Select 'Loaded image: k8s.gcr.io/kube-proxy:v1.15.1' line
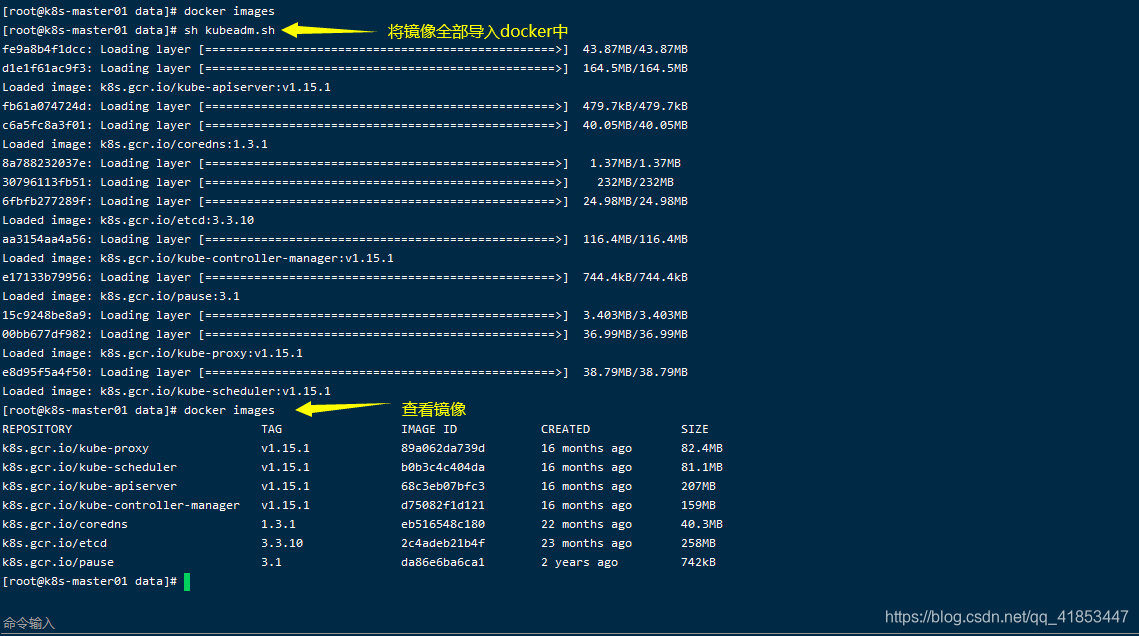The height and width of the screenshot is (636, 1139). point(153,353)
